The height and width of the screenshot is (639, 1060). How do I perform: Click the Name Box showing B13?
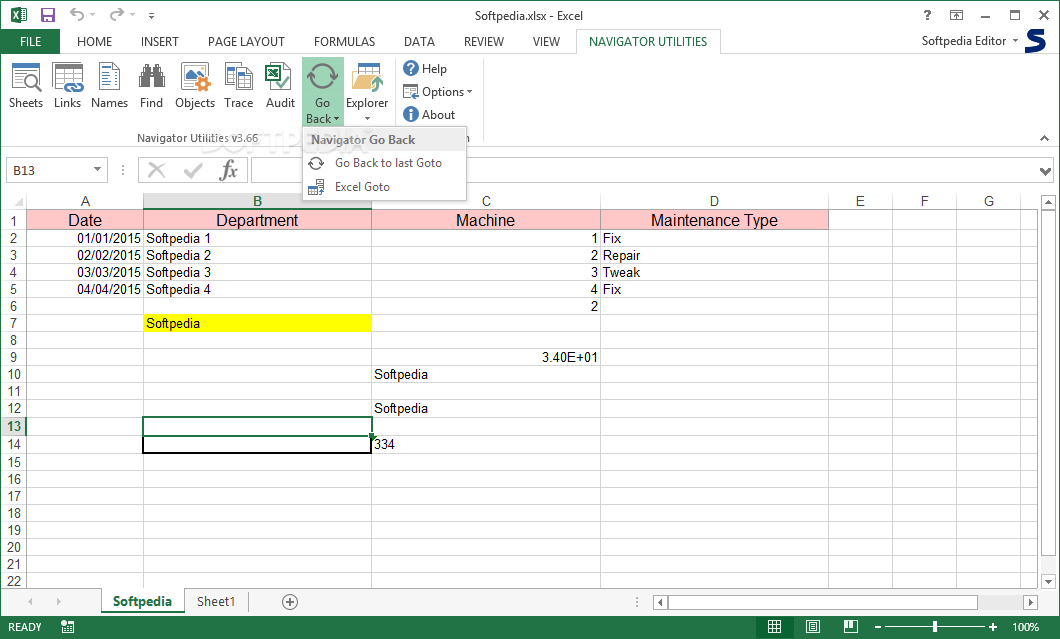(x=49, y=170)
